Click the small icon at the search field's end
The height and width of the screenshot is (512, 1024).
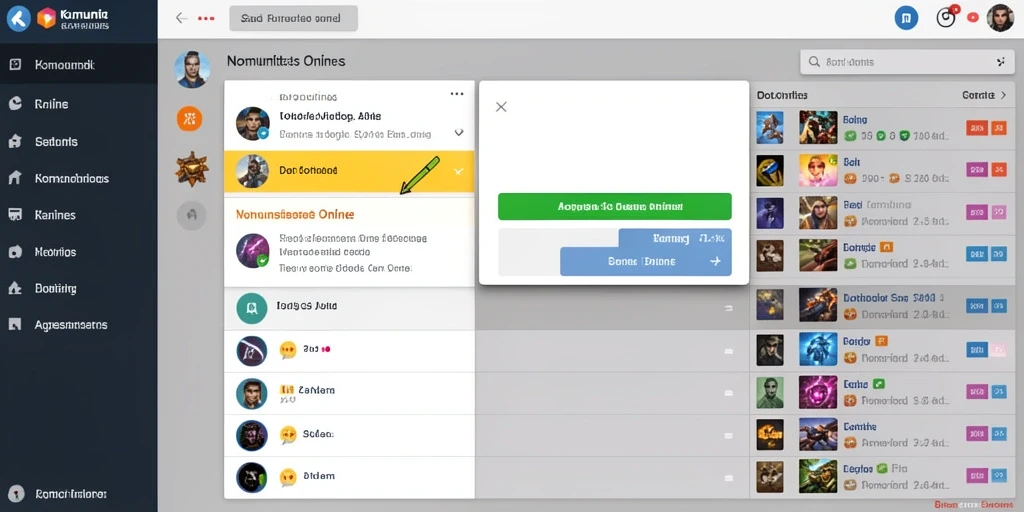pyautogui.click(x=1000, y=62)
